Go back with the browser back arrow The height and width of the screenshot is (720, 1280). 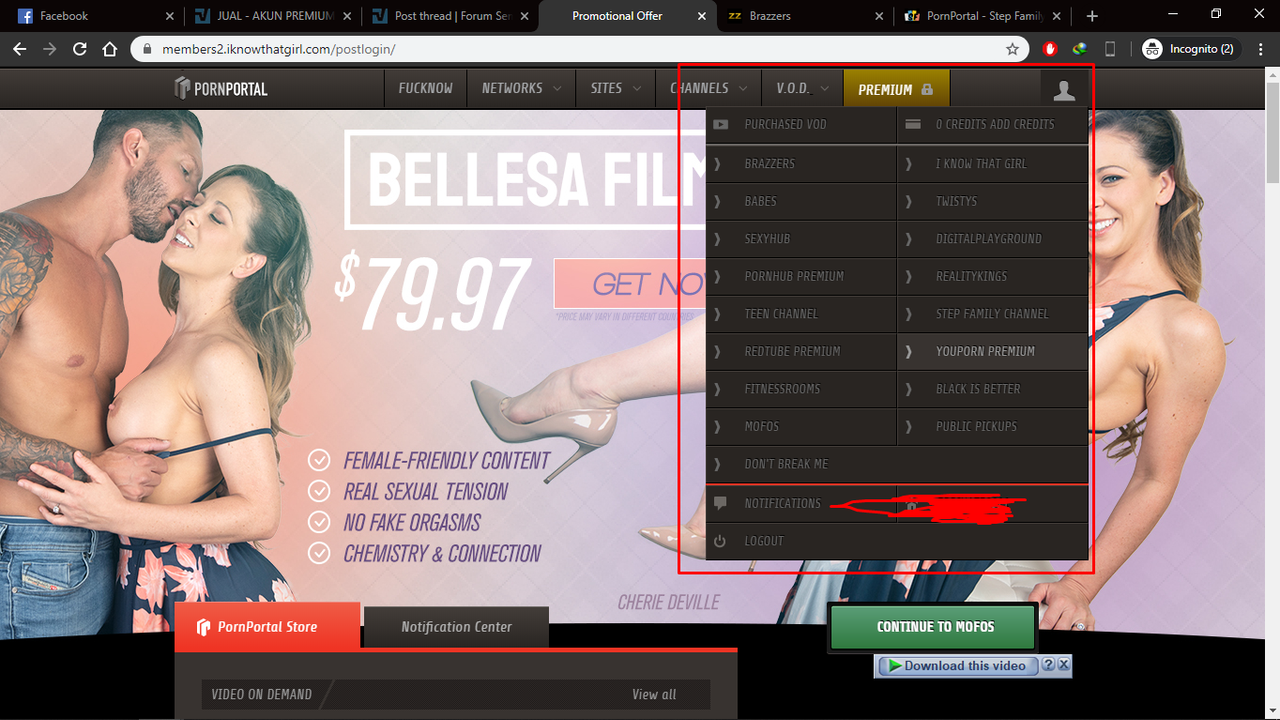(x=19, y=49)
